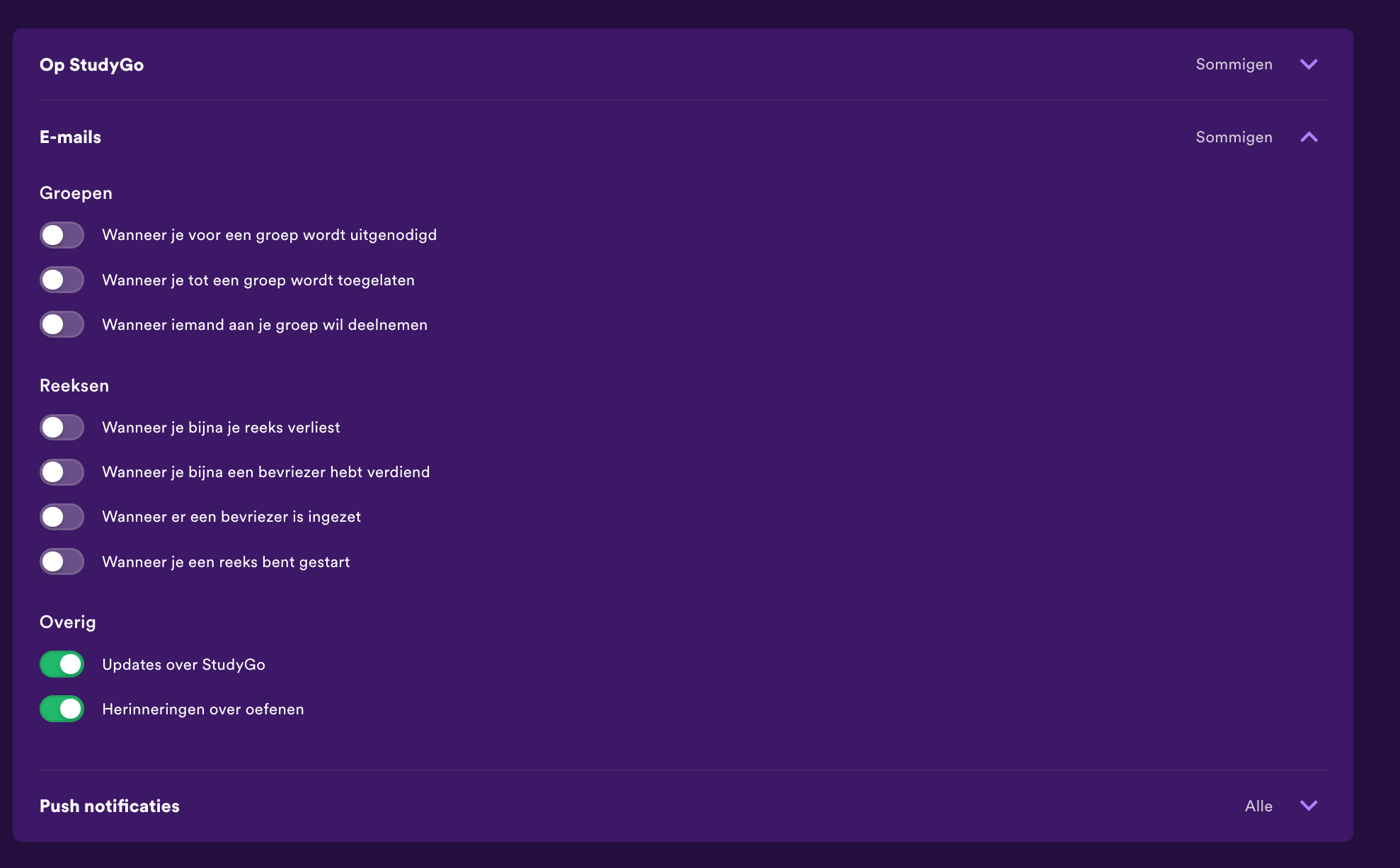The image size is (1400, 868).
Task: Enable 'bevriezer is ingezet' email toggle
Action: tap(62, 517)
